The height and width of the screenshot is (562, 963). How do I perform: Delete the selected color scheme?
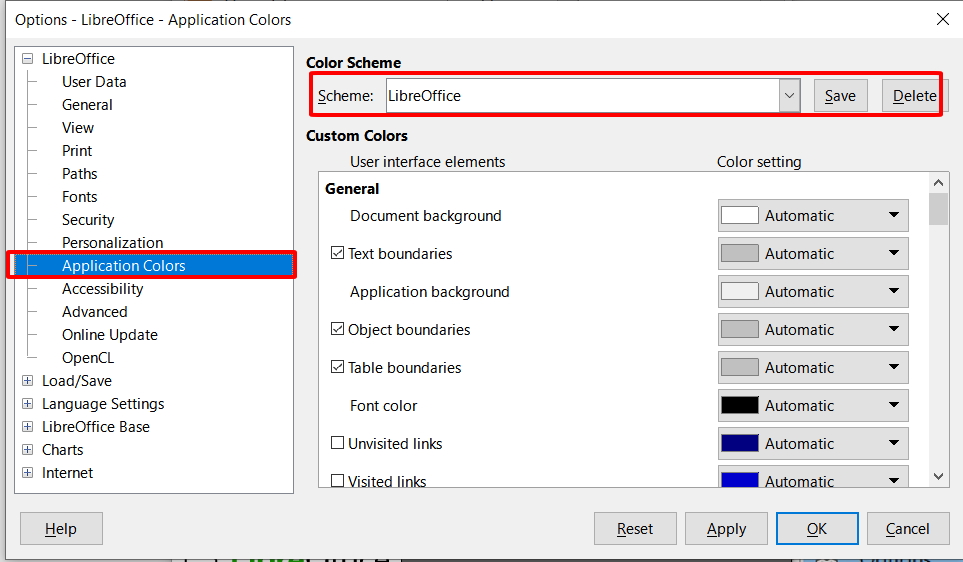coord(914,96)
